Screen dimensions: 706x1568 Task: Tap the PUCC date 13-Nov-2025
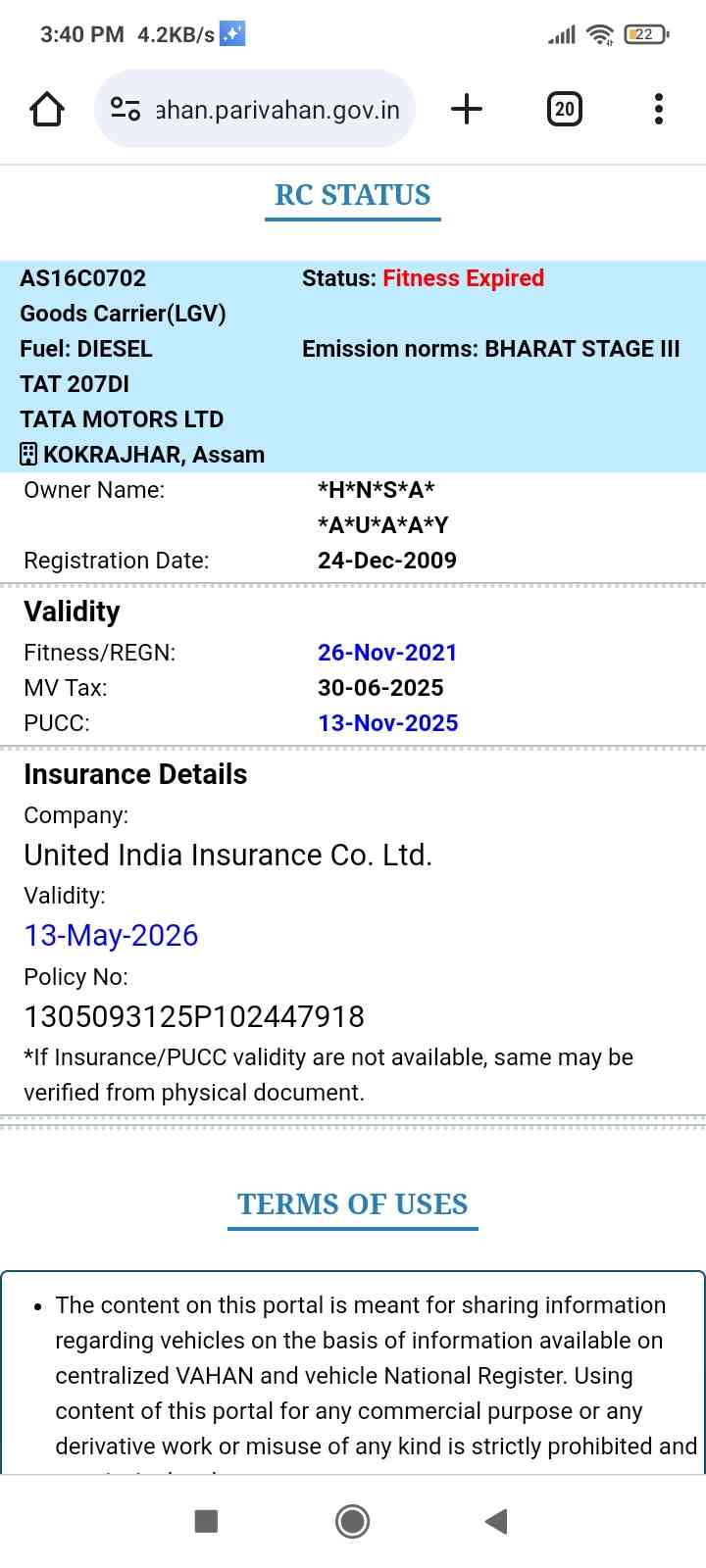[x=387, y=723]
